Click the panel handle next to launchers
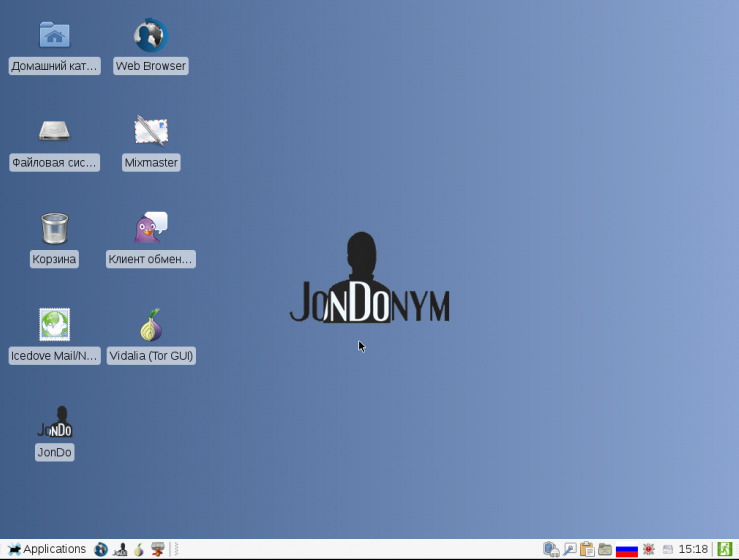Image resolution: width=739 pixels, height=560 pixels. [x=176, y=549]
